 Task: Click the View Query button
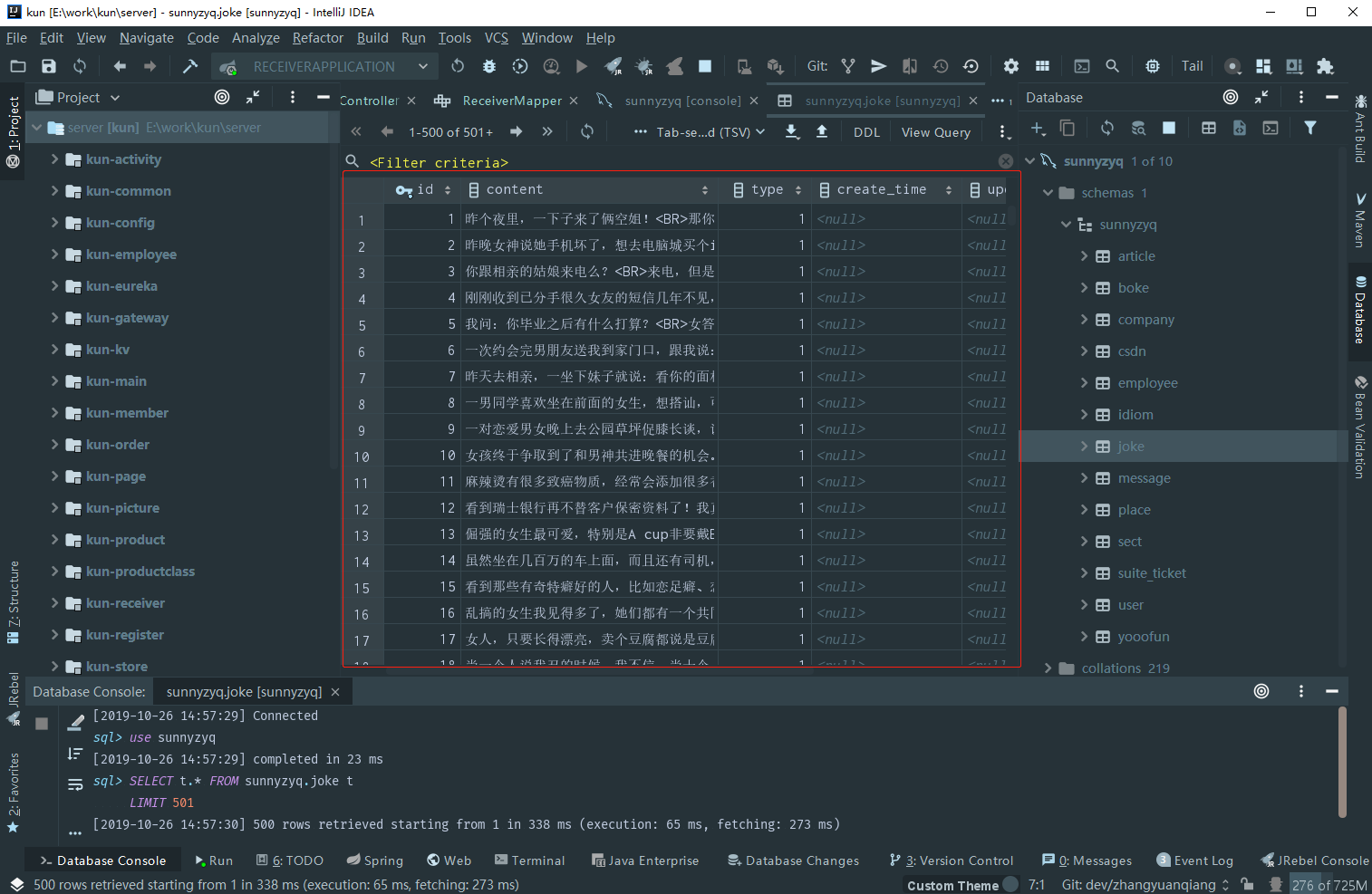click(936, 132)
